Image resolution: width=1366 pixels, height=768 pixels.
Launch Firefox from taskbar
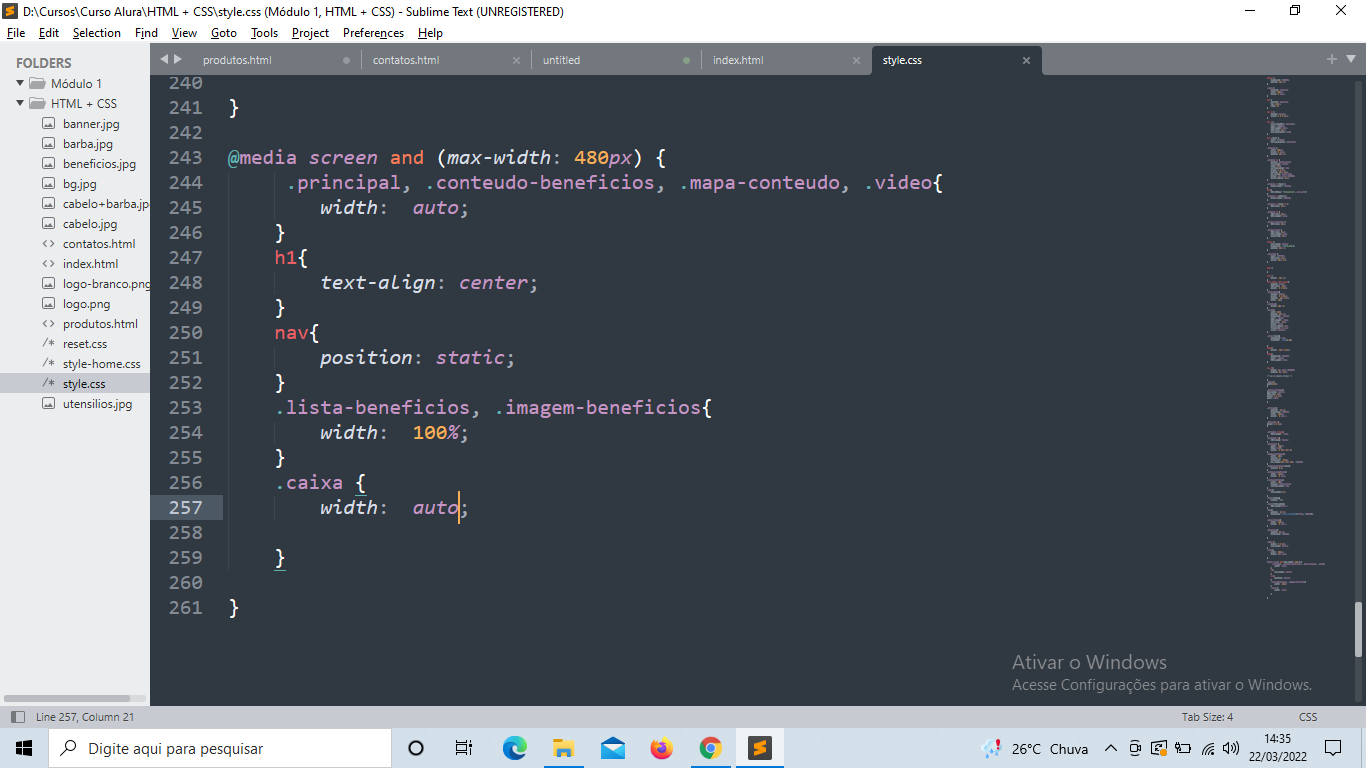click(661, 748)
